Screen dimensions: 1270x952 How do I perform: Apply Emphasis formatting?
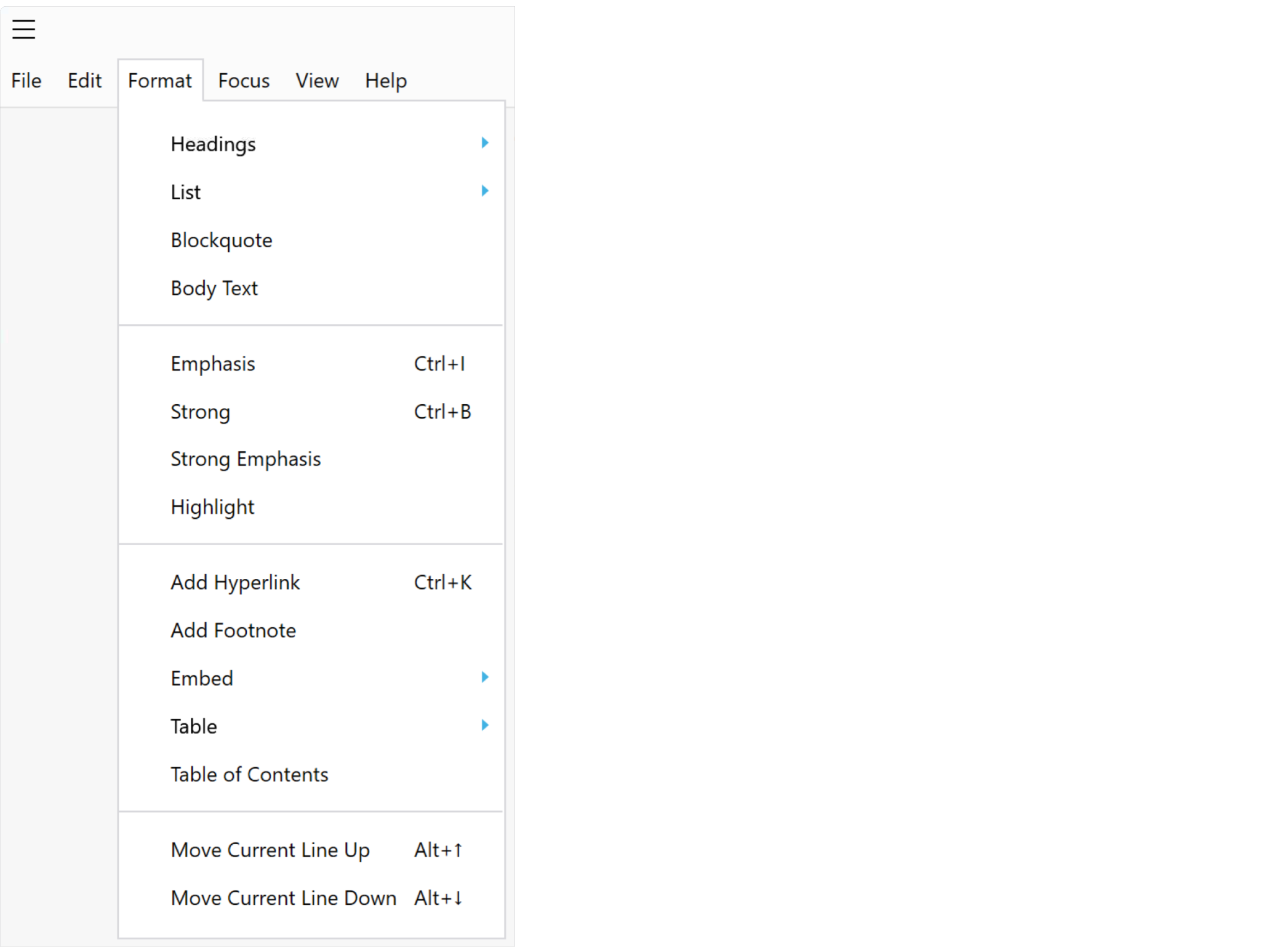pos(311,364)
